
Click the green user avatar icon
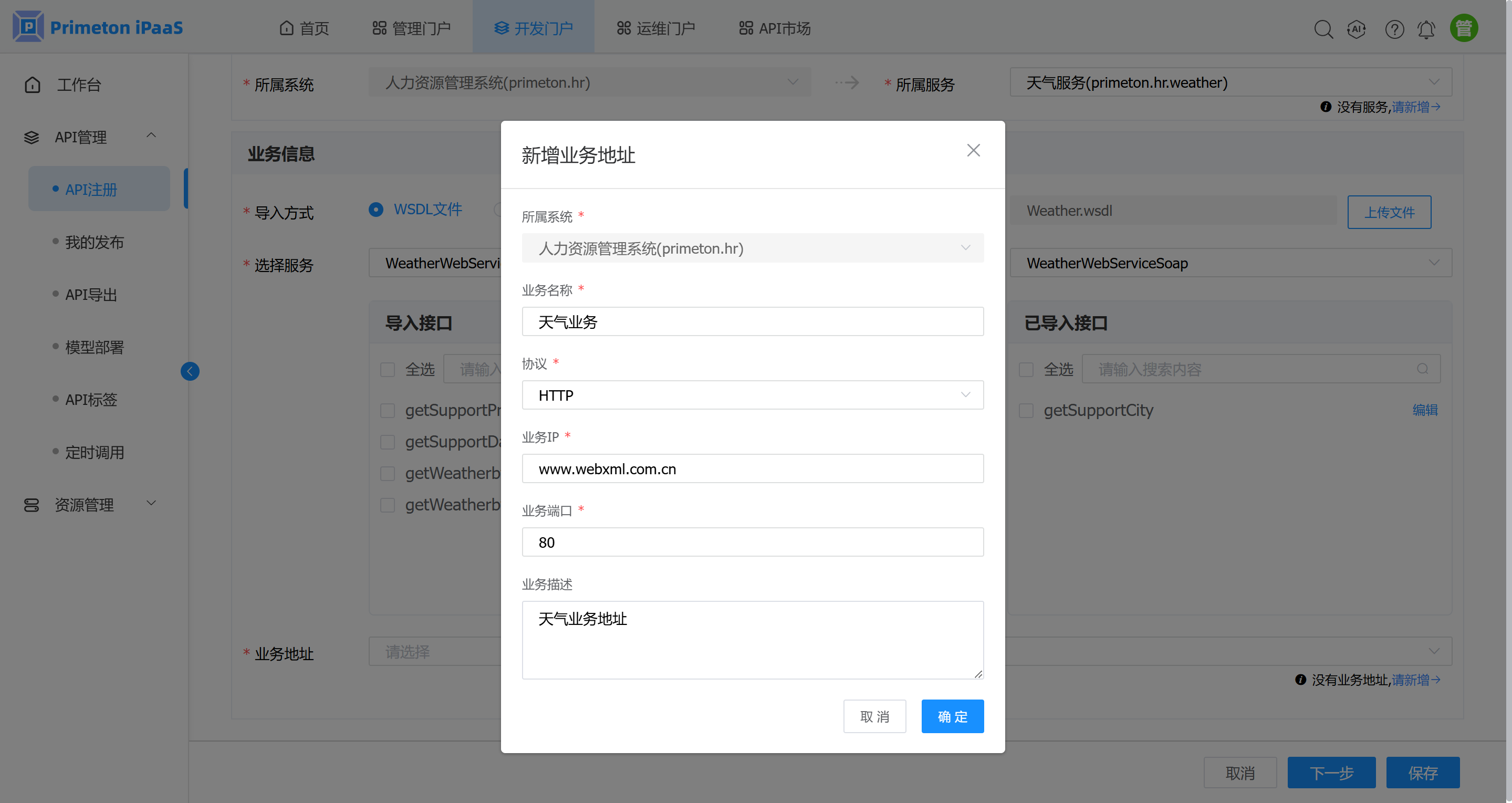click(1464, 28)
